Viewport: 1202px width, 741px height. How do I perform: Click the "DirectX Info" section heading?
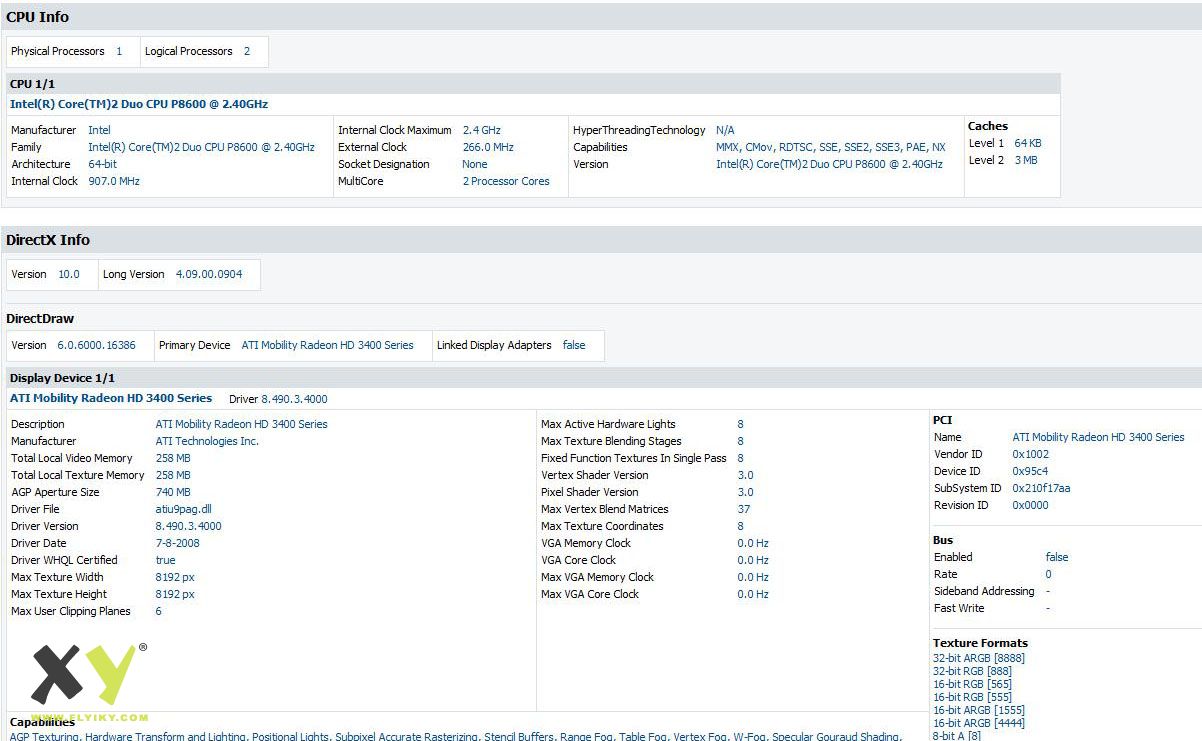[x=48, y=240]
